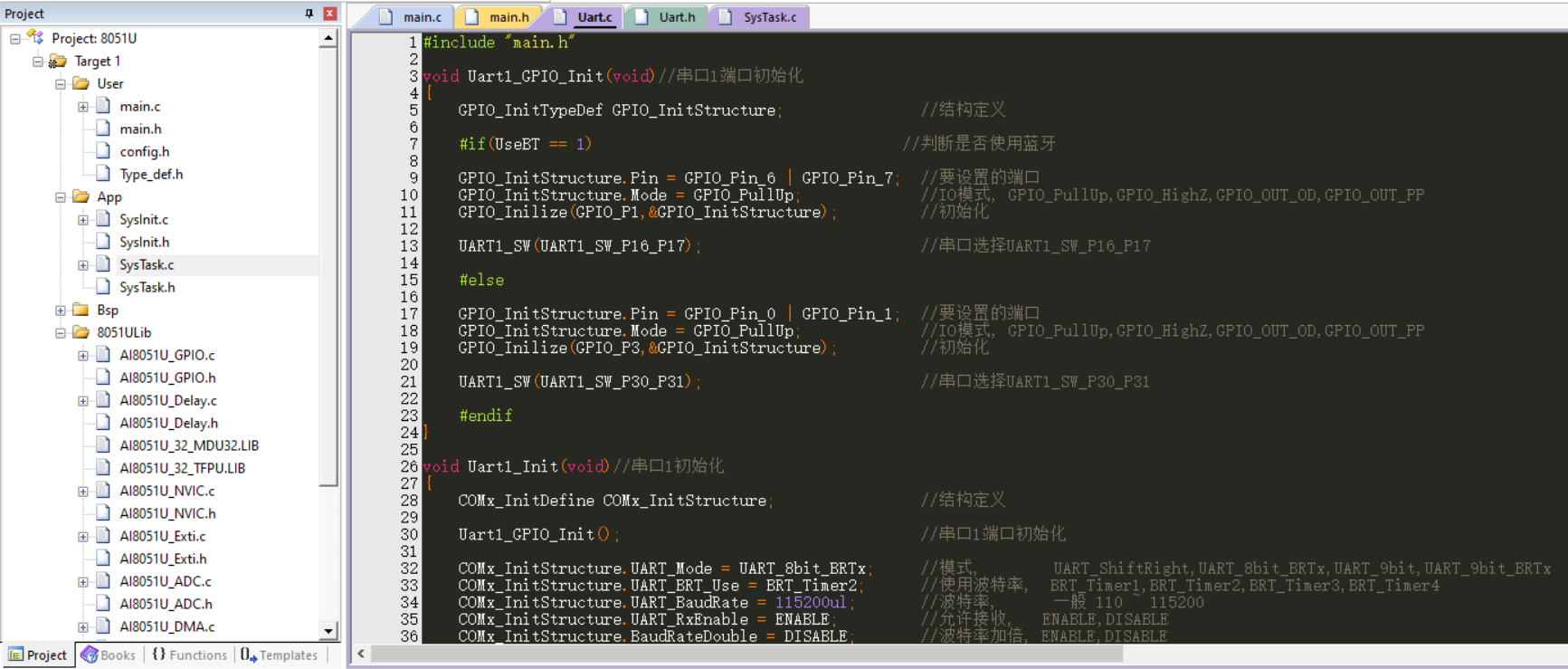Click the SysTask.h file icon

tap(104, 287)
